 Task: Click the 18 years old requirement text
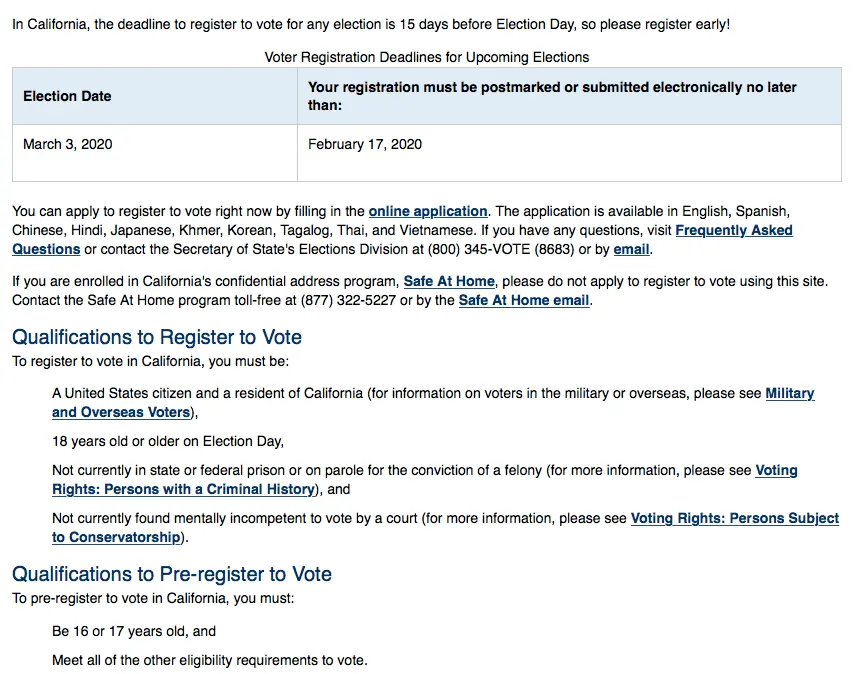(168, 441)
